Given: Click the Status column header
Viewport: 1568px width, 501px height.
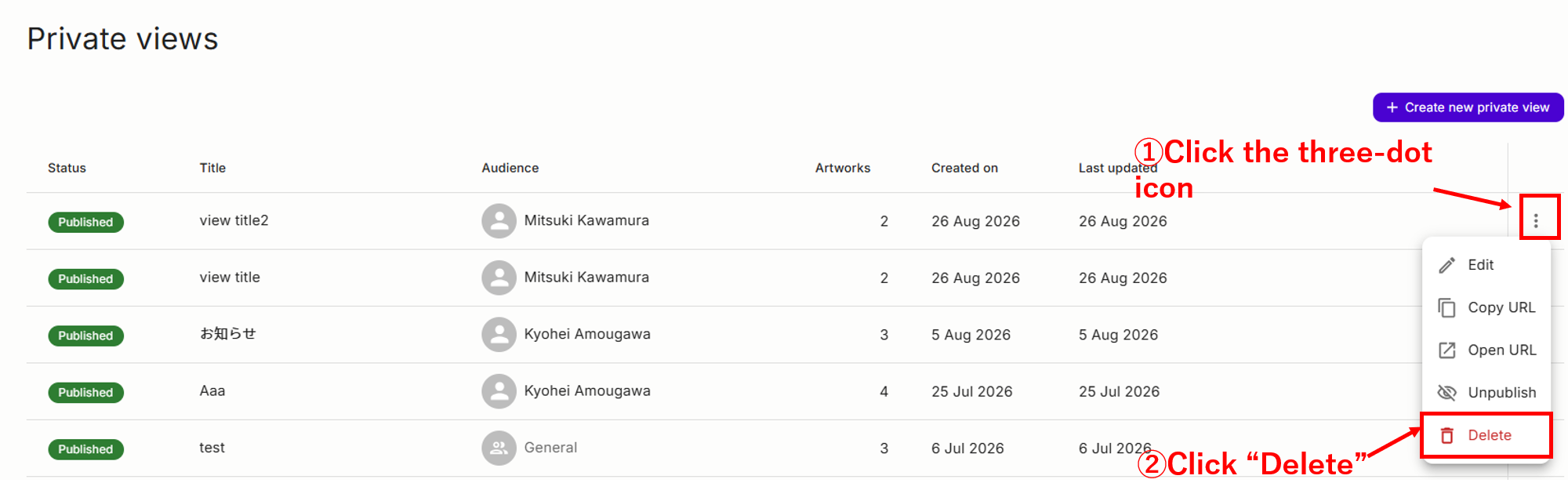Looking at the screenshot, I should click(67, 168).
